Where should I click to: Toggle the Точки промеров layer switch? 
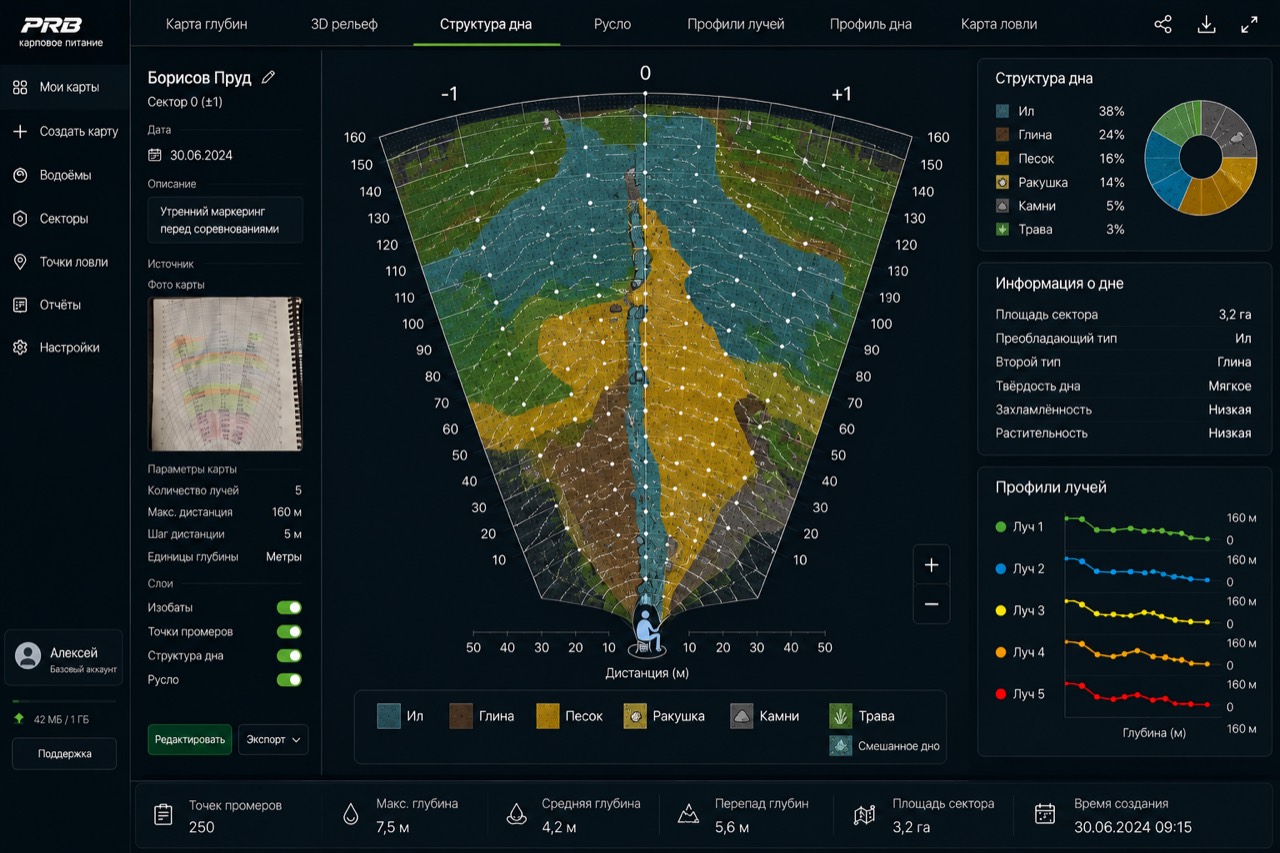[x=289, y=631]
